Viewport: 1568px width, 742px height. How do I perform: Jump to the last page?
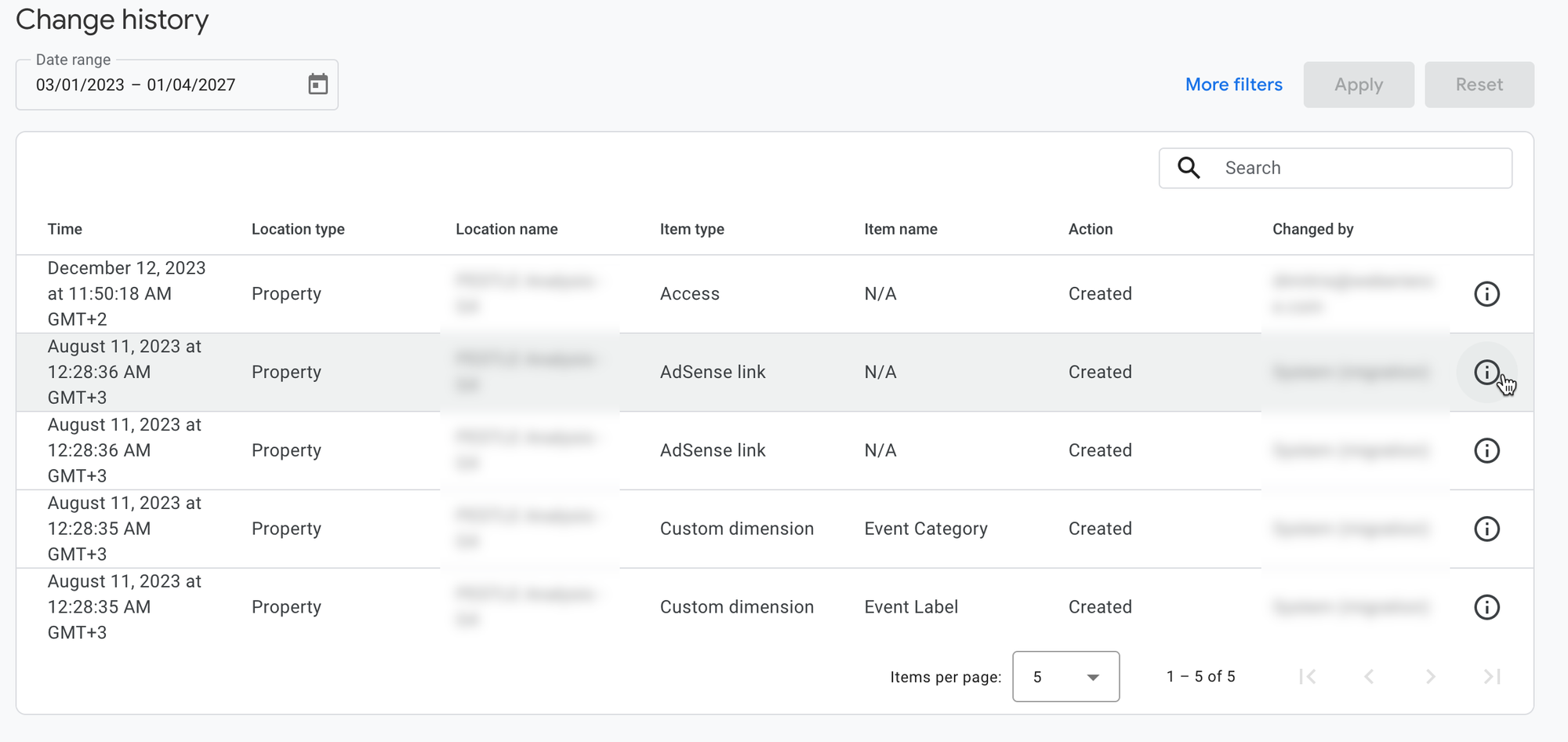pyautogui.click(x=1491, y=676)
